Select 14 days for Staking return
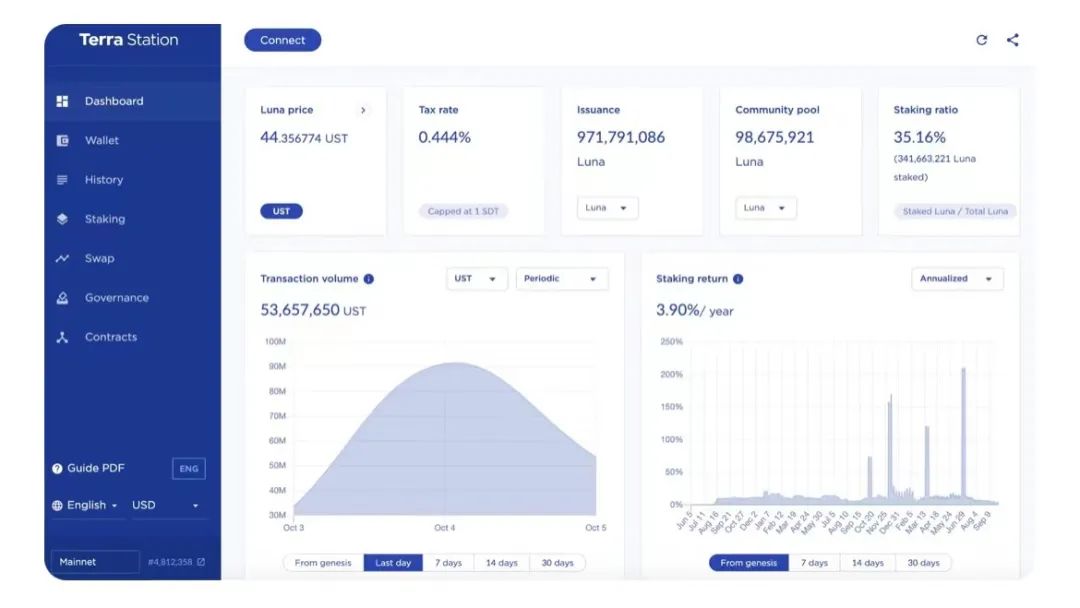 868,563
